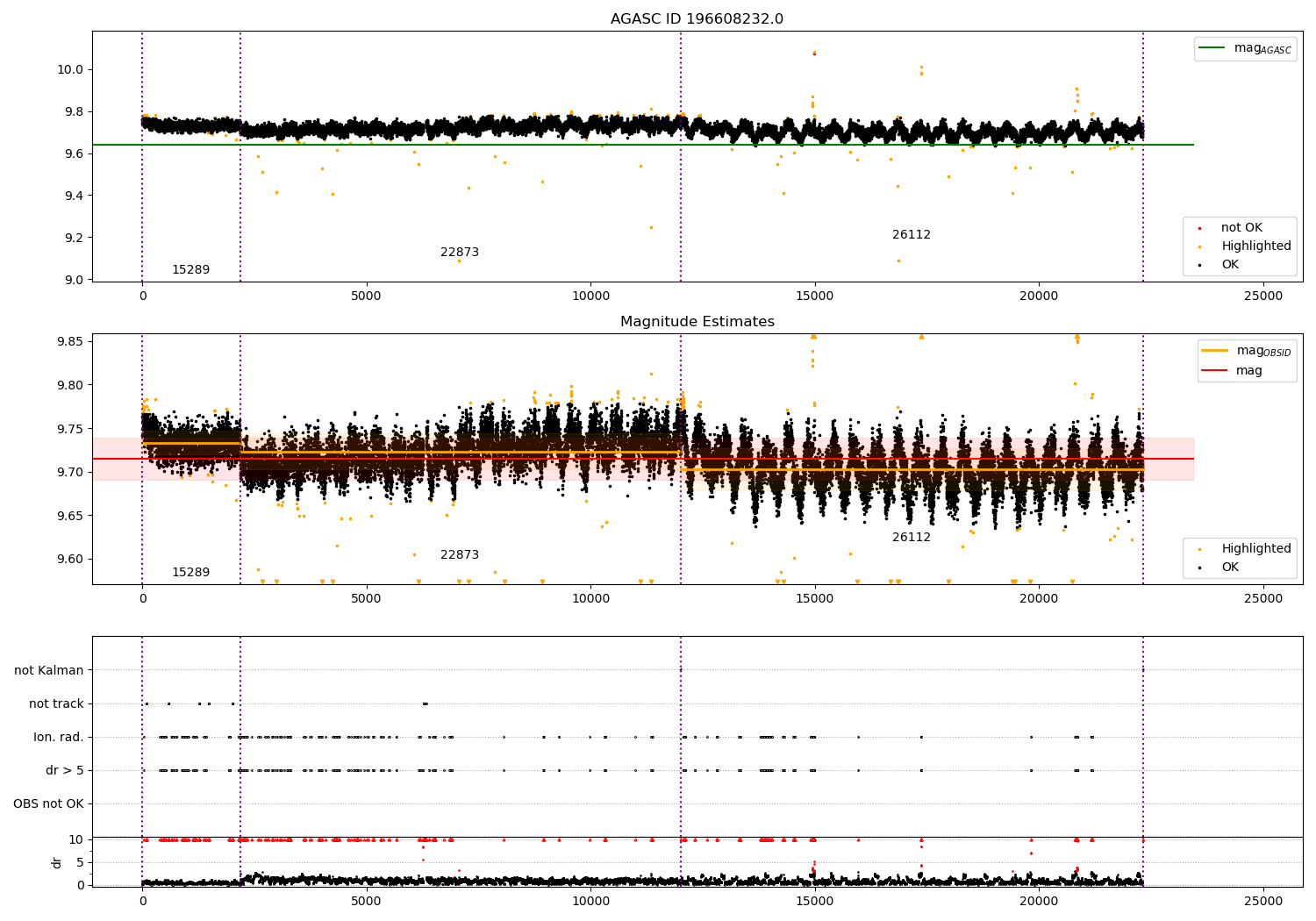1316x921 pixels.
Task: Click the 9.2 y-axis tick label
Action: point(73,238)
